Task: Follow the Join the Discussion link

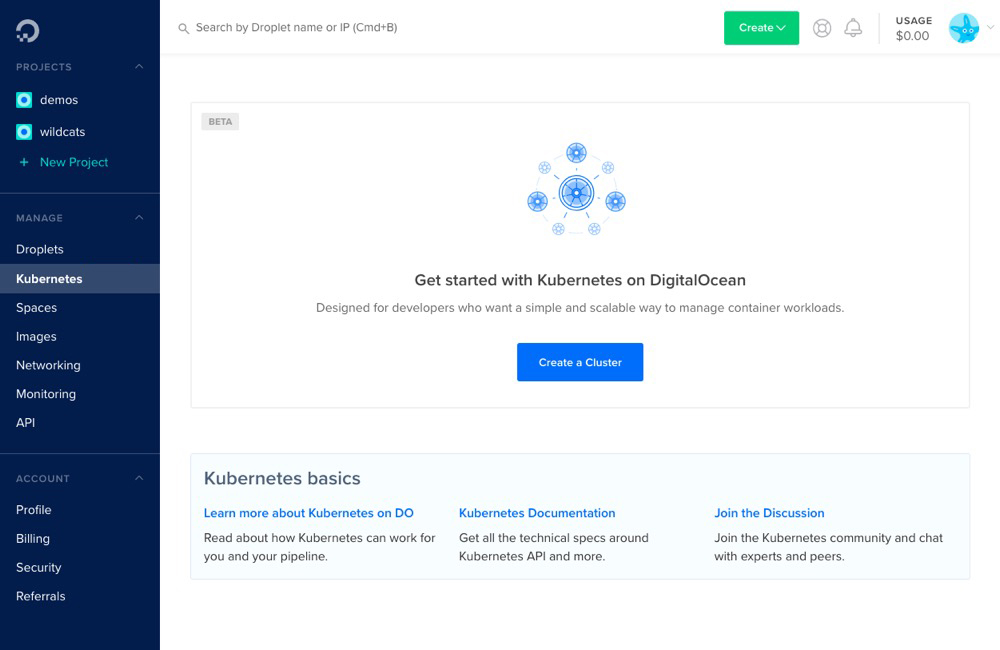Action: (769, 513)
